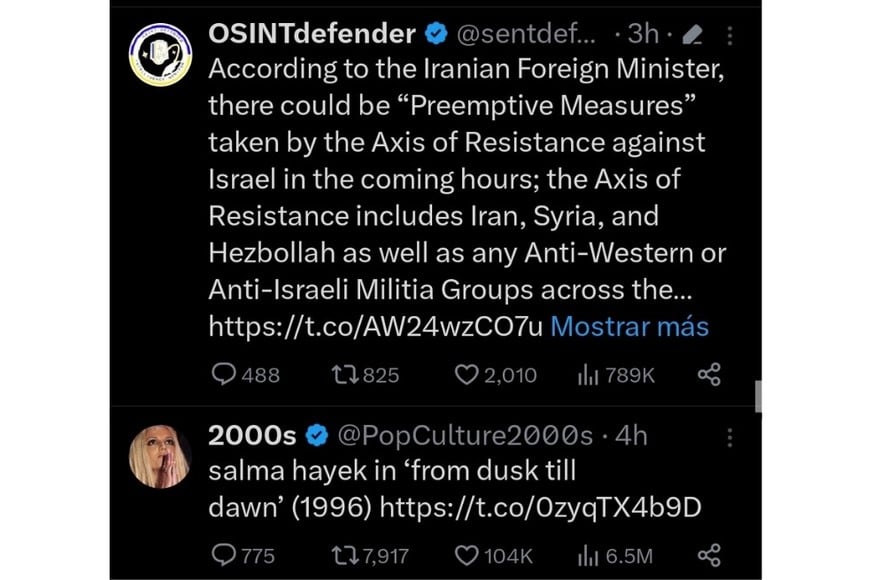
Task: Open the t.co/AW24wzCO7u link
Action: pos(376,326)
